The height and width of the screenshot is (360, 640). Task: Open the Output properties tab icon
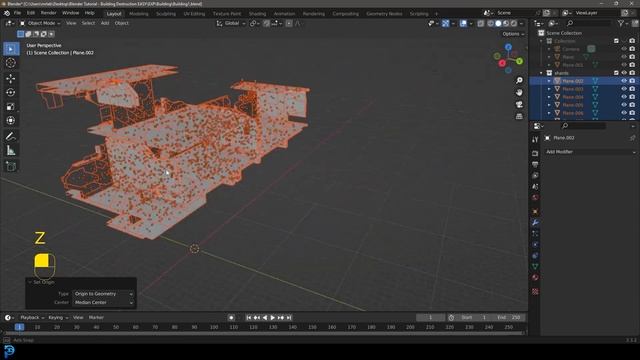click(535, 164)
